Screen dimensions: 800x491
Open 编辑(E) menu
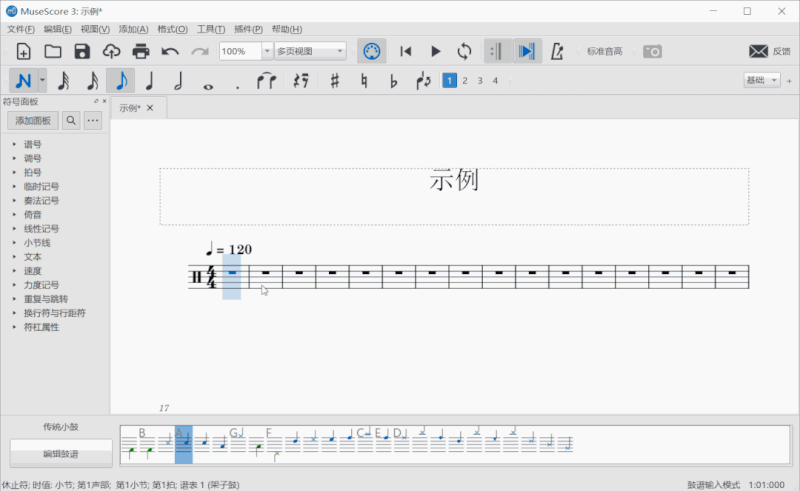coord(58,29)
